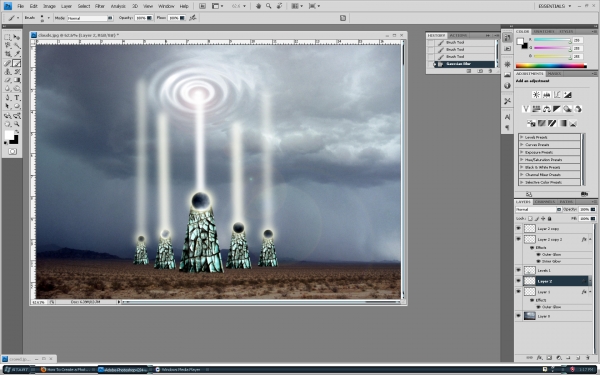Select the Path Selection tool
600x375 pixels.
tap(7, 106)
